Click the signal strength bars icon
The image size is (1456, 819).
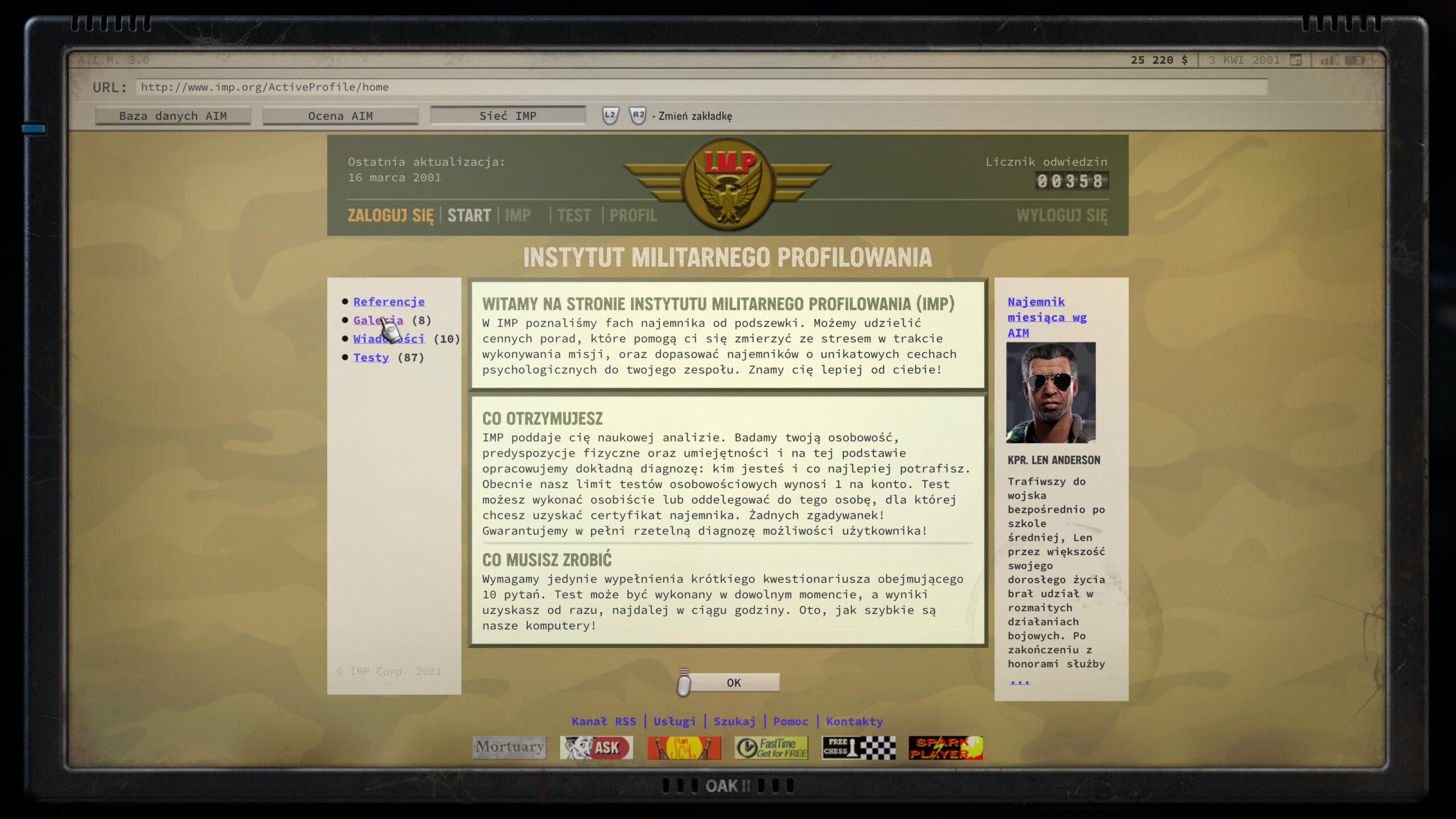pyautogui.click(x=1329, y=60)
